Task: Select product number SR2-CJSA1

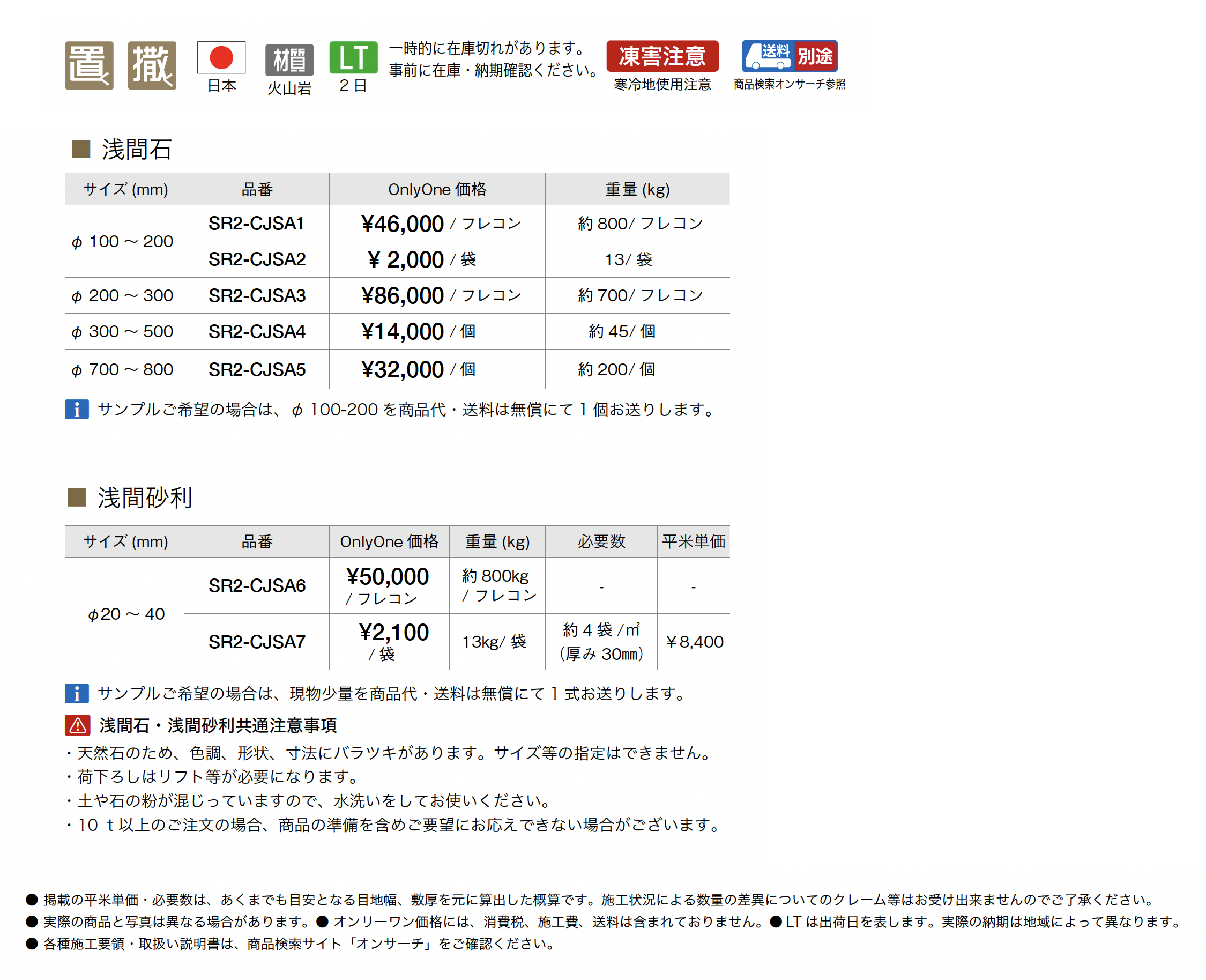Action: (256, 224)
